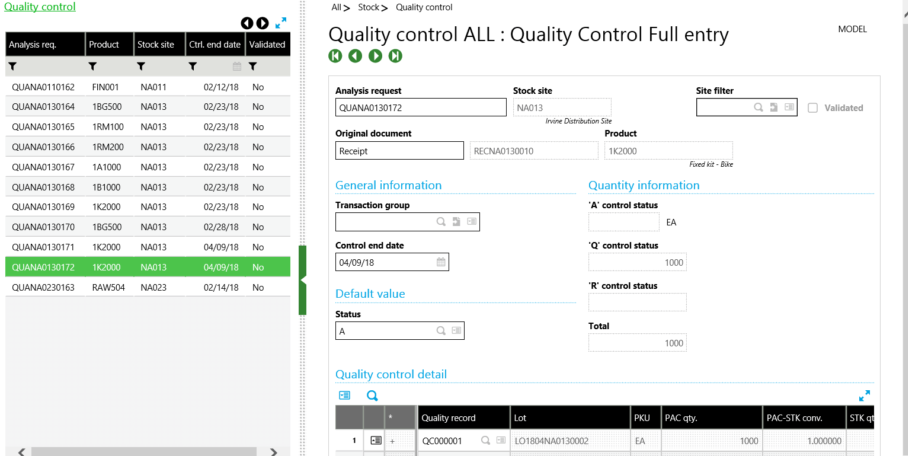
Task: Open the Analysis req. column filter
Action: tap(13, 66)
